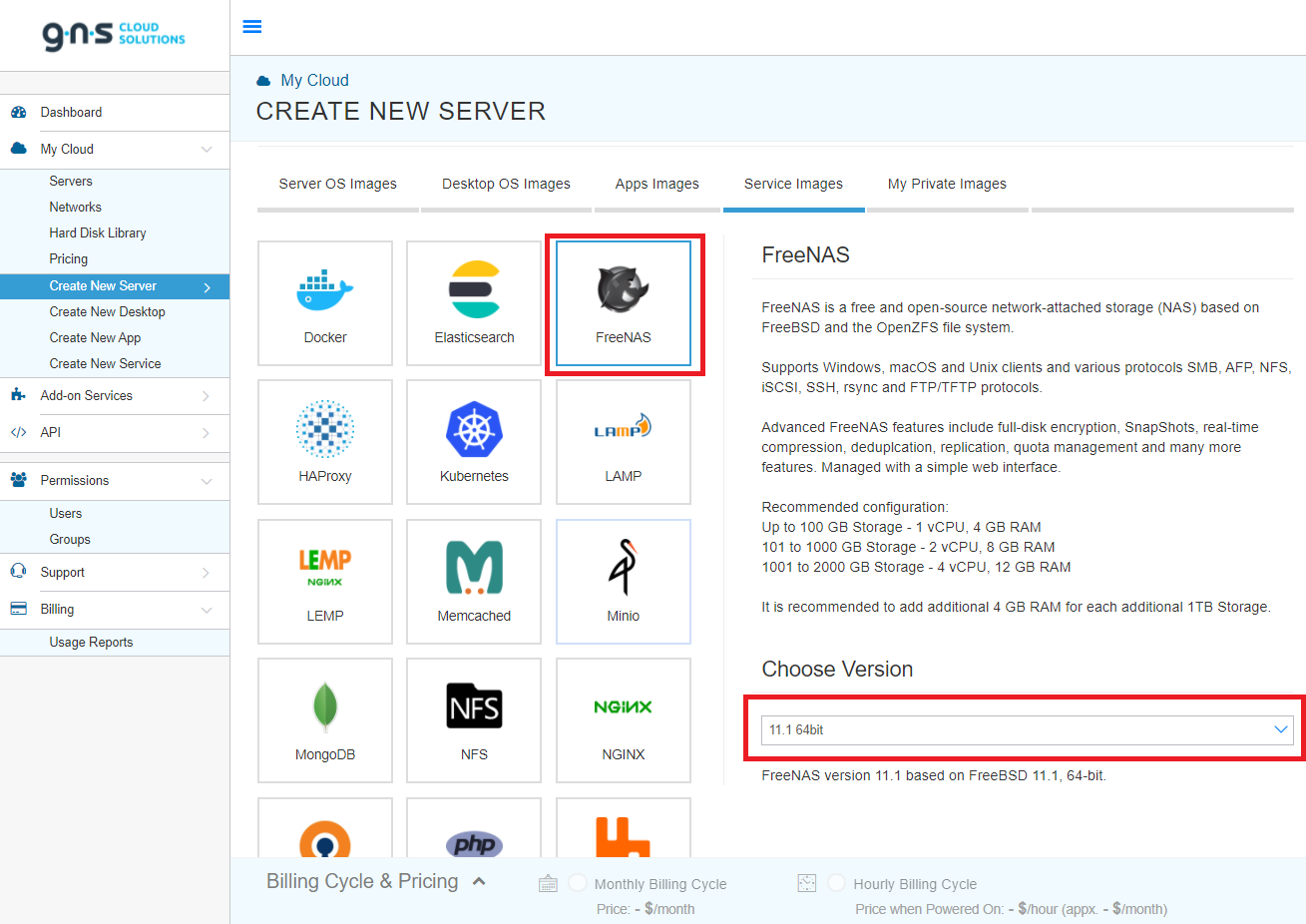The height and width of the screenshot is (924, 1306).
Task: Expand the Support sidebar chevron
Action: (207, 573)
